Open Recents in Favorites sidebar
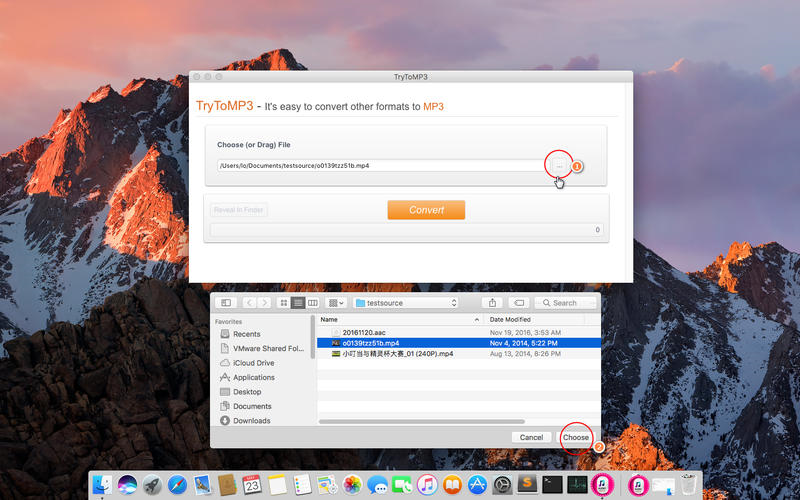This screenshot has width=800, height=500. click(246, 334)
